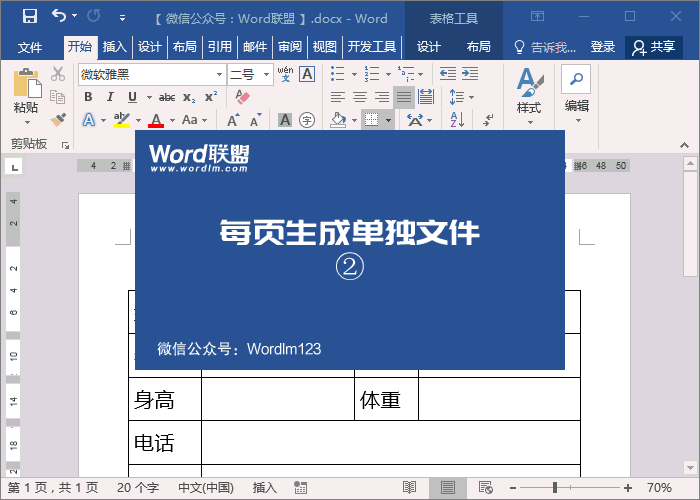This screenshot has height=500, width=700.
Task: Open the font color dropdown arrow
Action: point(172,120)
